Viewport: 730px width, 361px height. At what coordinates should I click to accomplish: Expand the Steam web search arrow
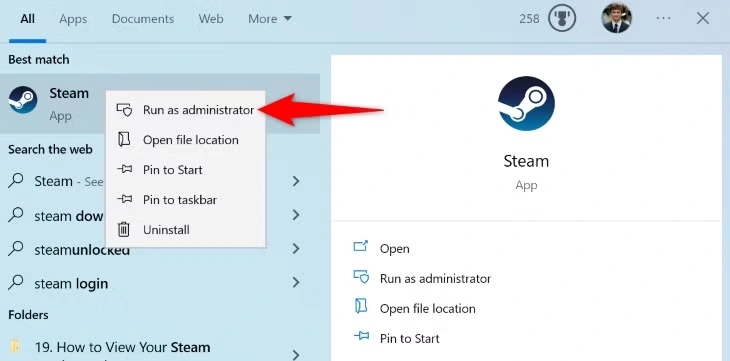pyautogui.click(x=296, y=181)
